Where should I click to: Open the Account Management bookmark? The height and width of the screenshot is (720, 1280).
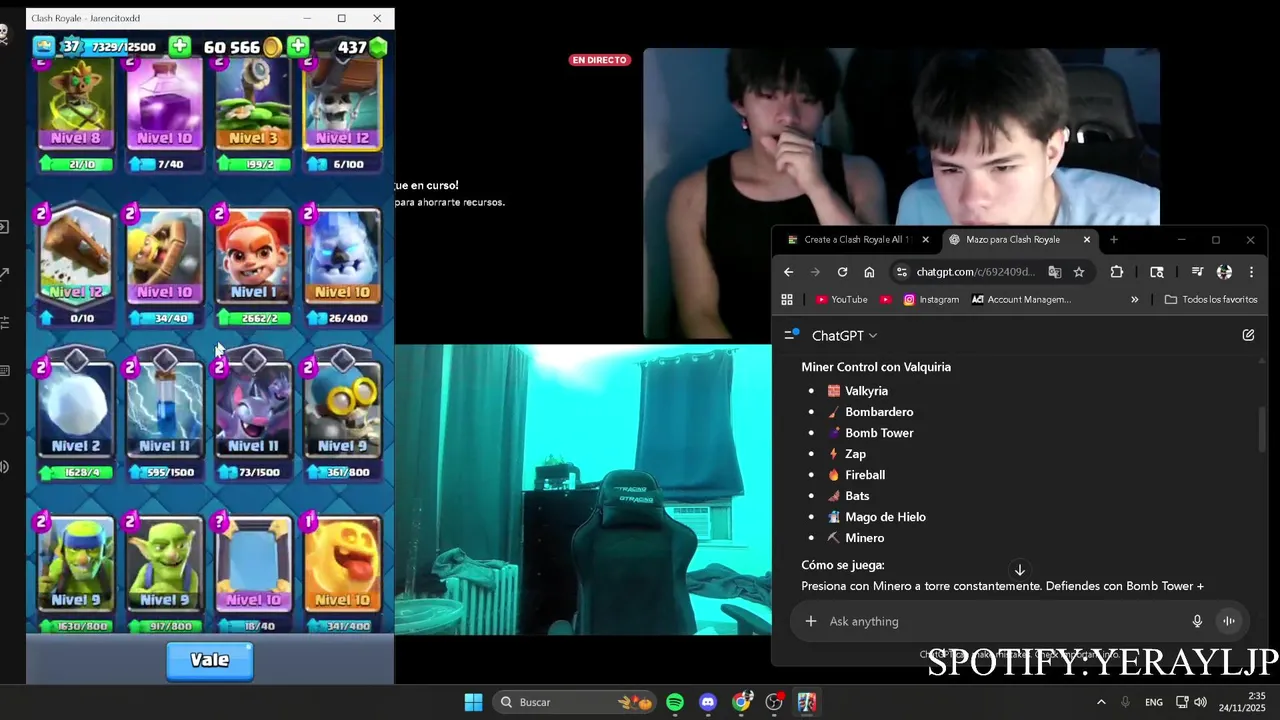1021,299
